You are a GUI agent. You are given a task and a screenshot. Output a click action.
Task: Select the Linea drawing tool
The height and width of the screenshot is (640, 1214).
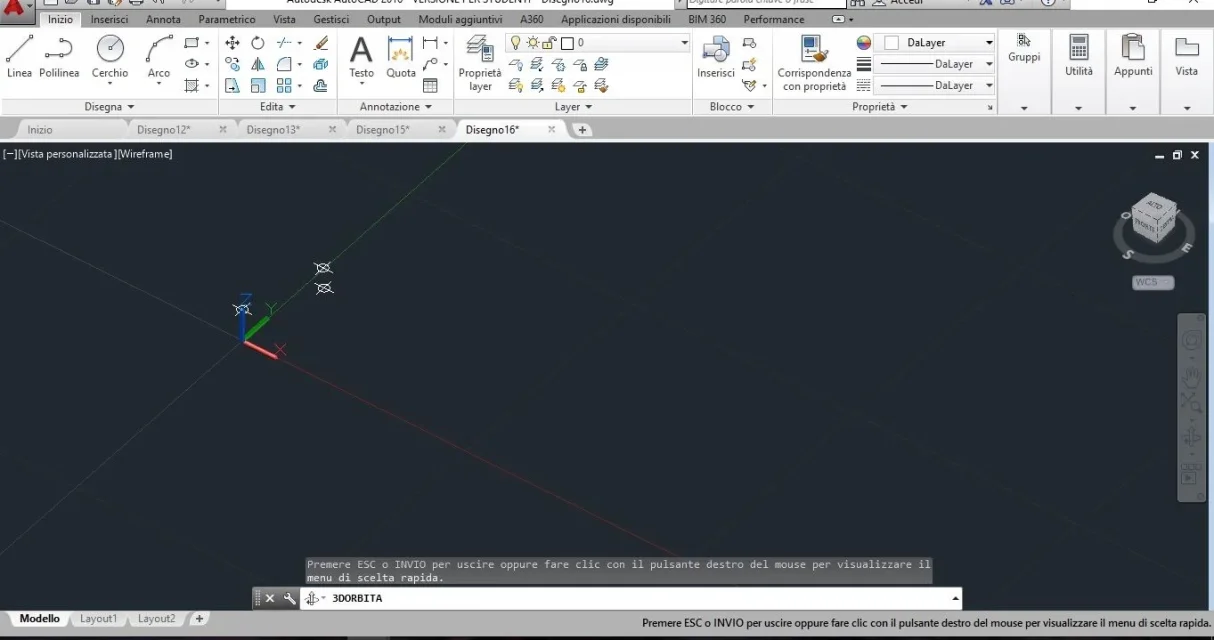click(19, 56)
